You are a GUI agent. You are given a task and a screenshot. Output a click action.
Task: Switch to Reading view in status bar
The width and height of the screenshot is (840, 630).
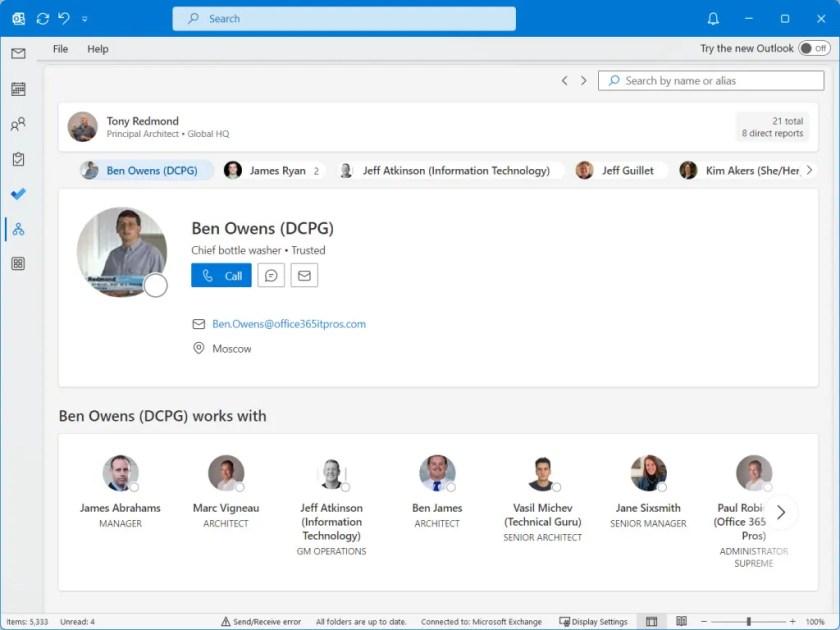(681, 621)
